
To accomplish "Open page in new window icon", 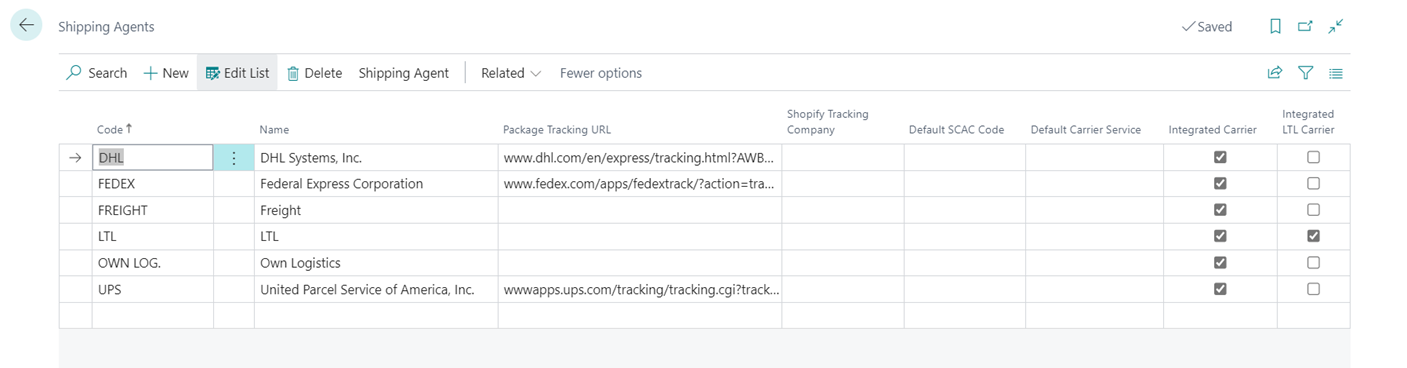I will click(1305, 27).
